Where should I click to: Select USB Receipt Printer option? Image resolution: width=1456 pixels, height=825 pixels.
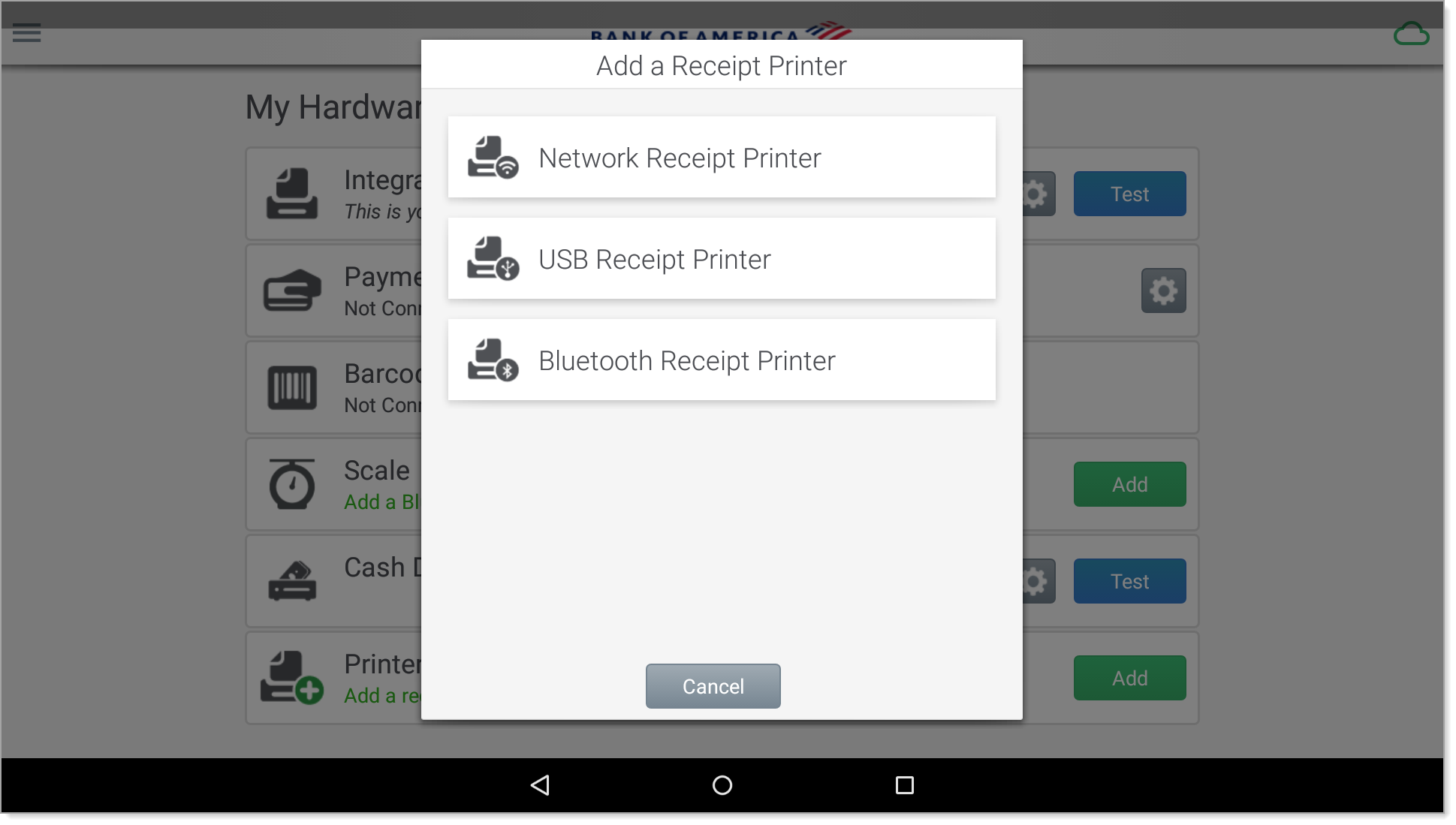[x=721, y=258]
